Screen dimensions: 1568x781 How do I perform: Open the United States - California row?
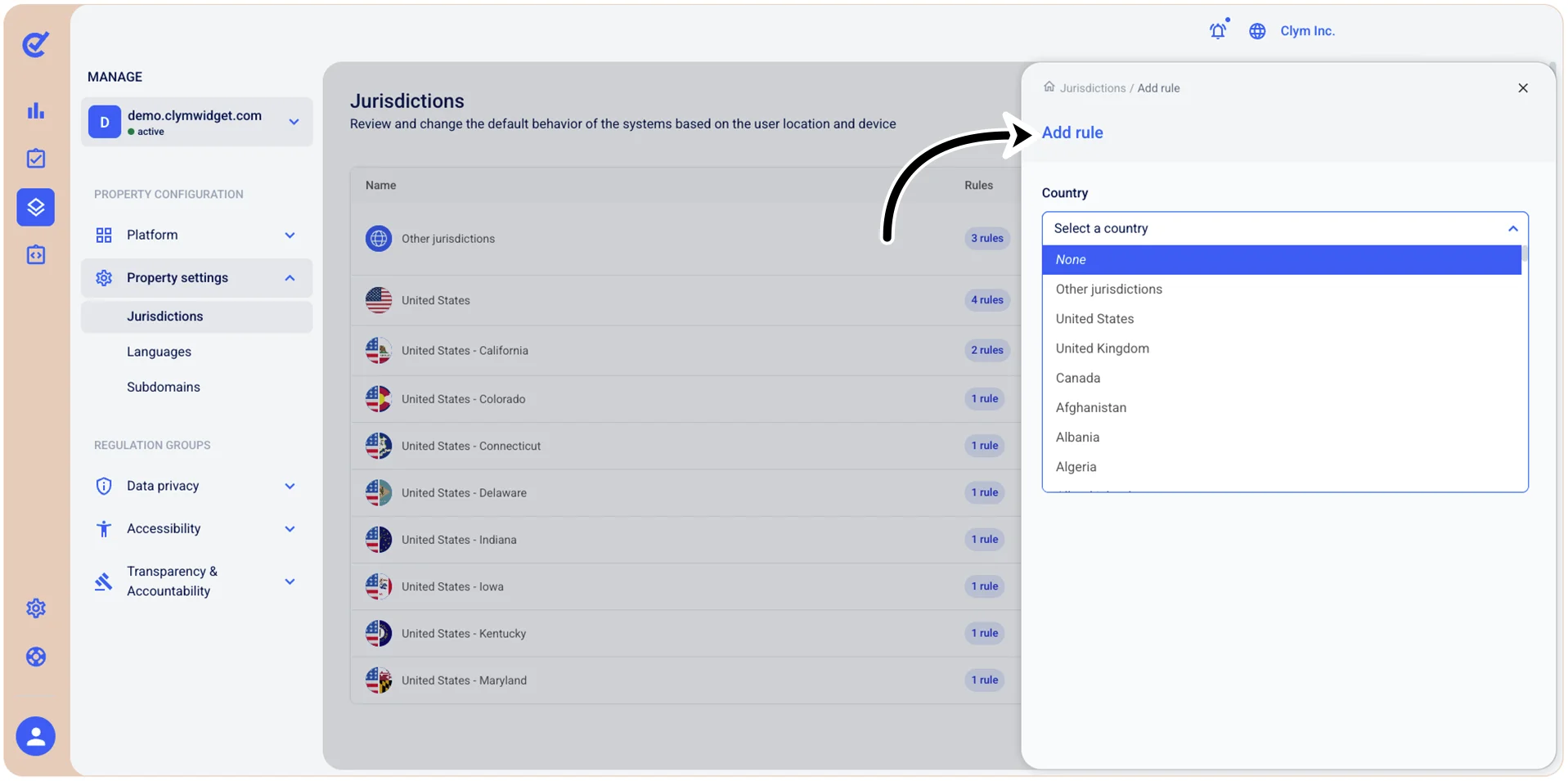point(685,351)
